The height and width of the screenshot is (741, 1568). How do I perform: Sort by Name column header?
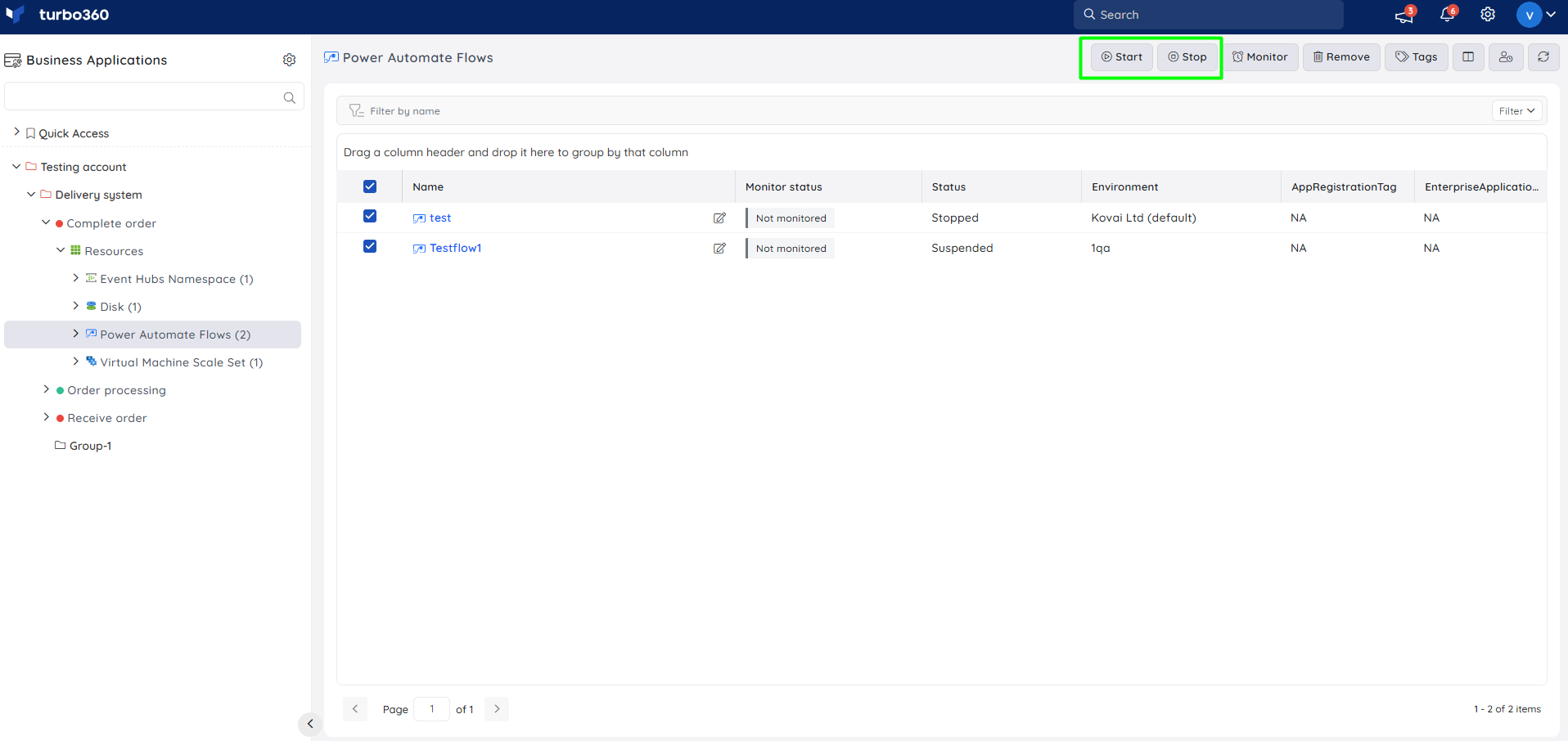(x=428, y=186)
